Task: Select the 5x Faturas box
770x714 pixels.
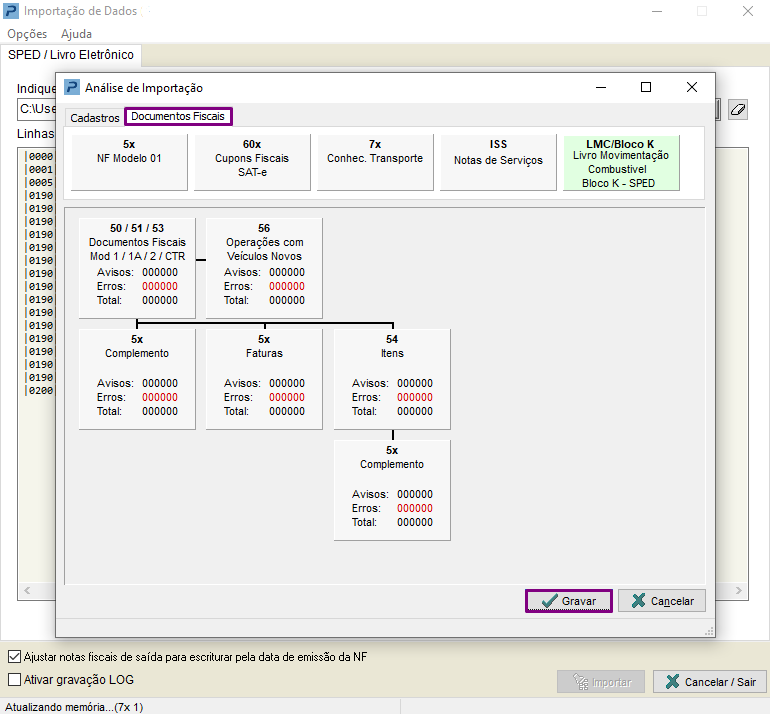Action: point(264,379)
